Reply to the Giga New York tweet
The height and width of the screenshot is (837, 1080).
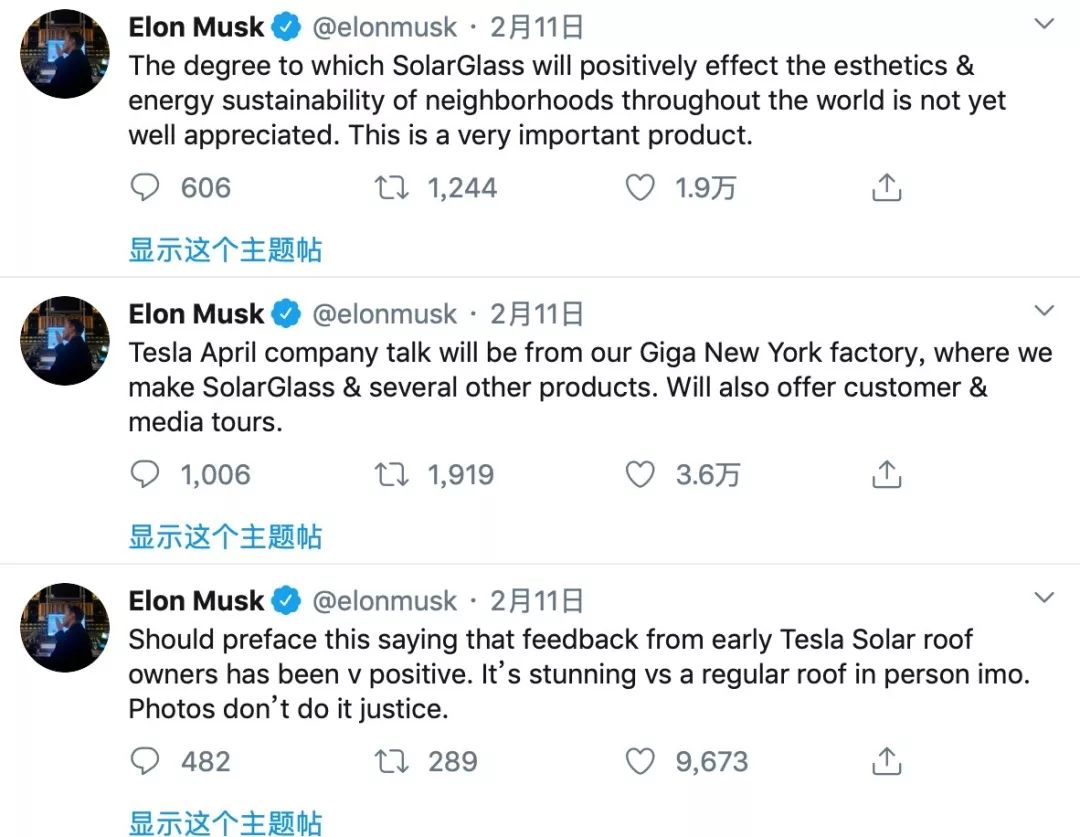coord(146,475)
